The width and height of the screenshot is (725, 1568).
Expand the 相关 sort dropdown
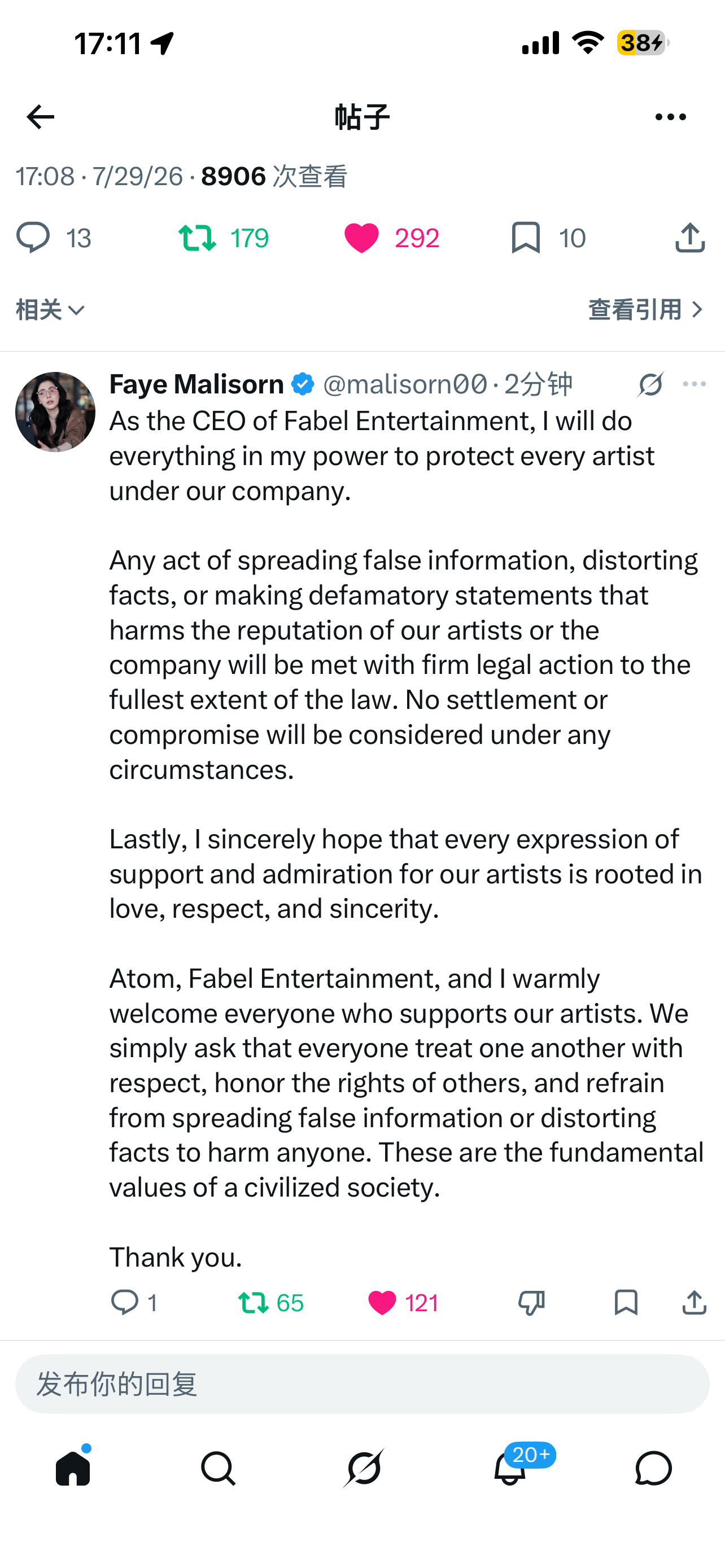[50, 310]
